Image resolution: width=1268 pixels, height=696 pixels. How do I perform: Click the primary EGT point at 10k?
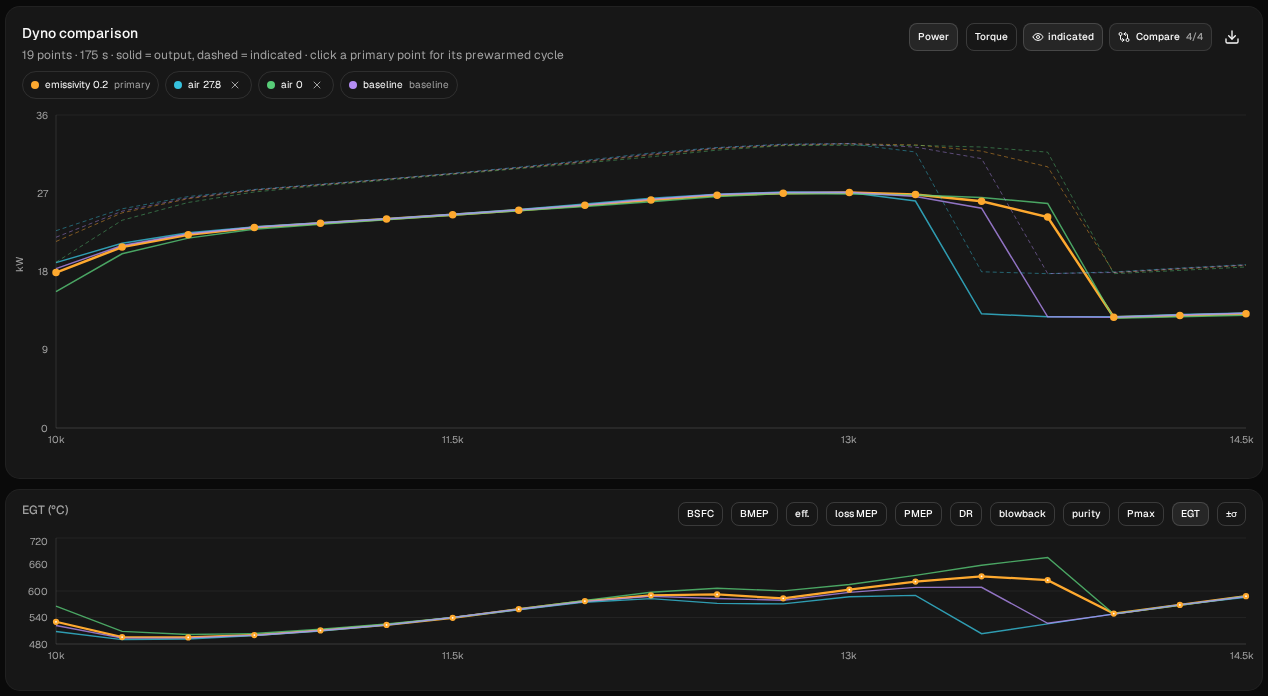pos(56,622)
